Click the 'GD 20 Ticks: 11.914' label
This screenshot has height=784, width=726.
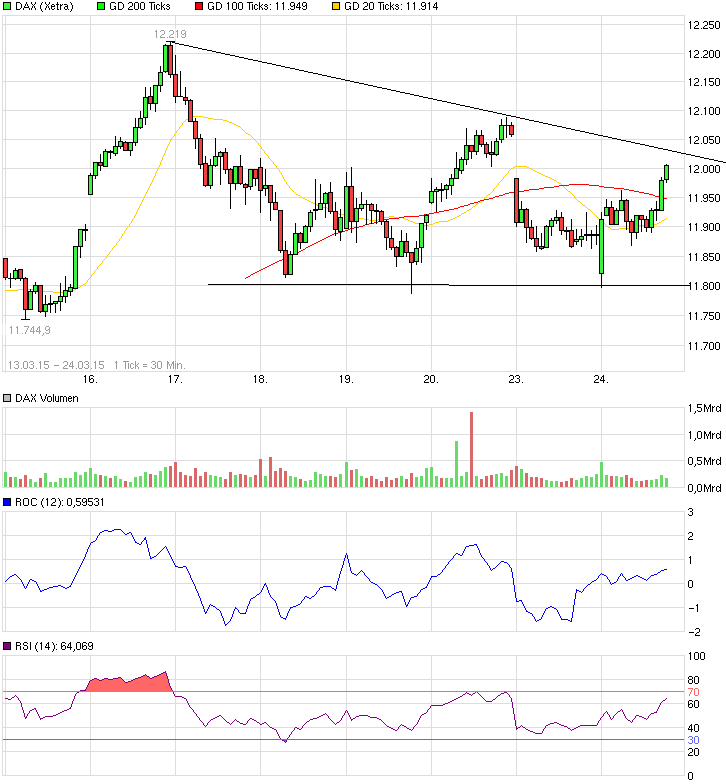pyautogui.click(x=391, y=6)
